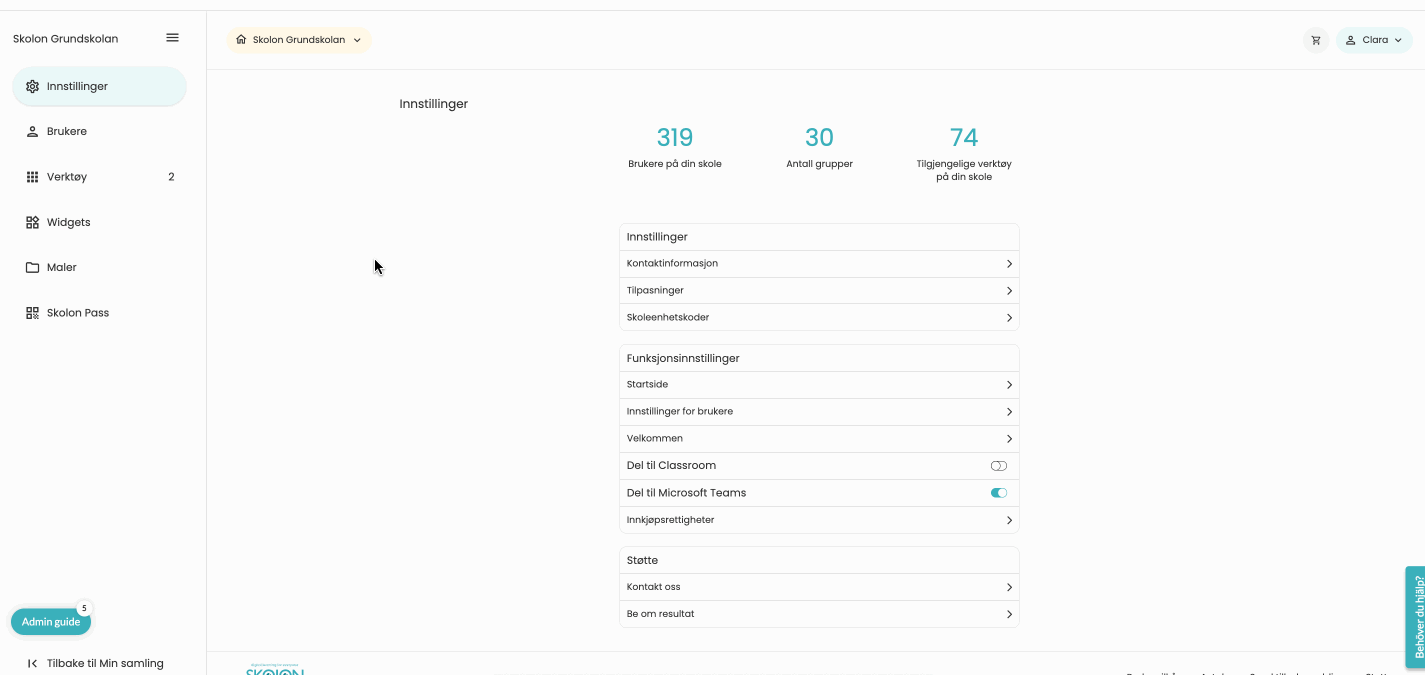
Task: Disable the Del til Microsoft Teams switch
Action: (998, 493)
